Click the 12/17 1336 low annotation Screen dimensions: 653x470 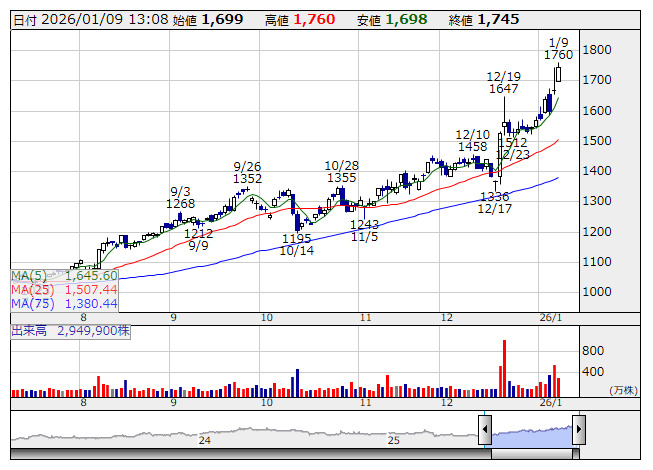tap(494, 202)
